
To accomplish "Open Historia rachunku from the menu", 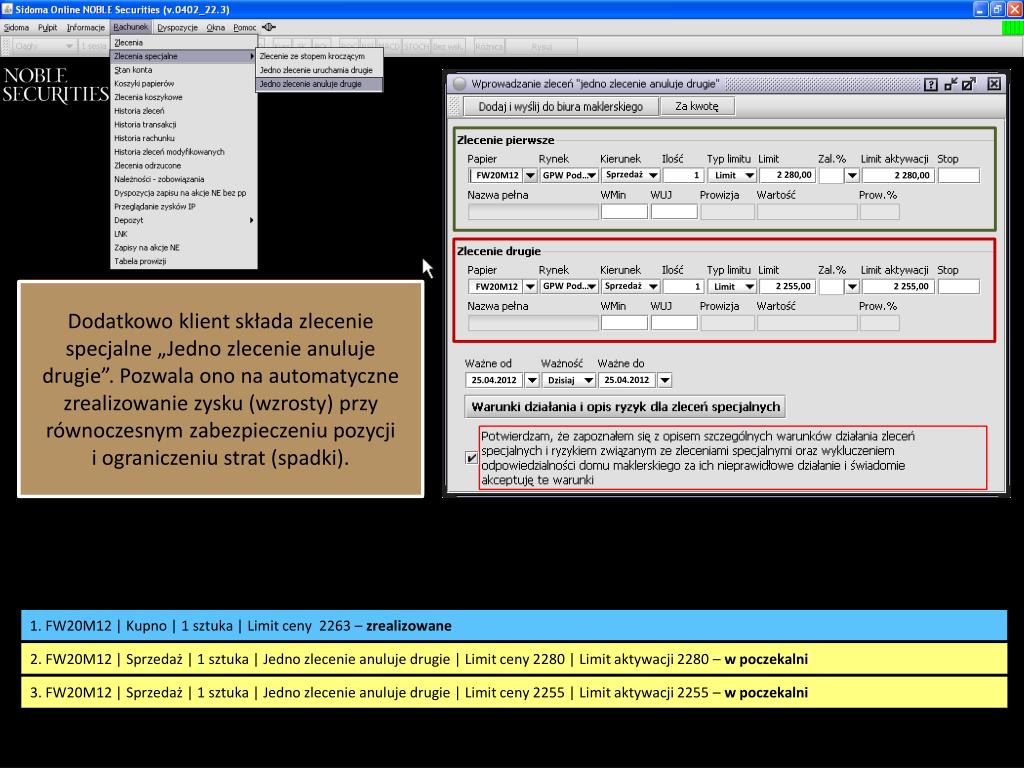I will point(184,138).
